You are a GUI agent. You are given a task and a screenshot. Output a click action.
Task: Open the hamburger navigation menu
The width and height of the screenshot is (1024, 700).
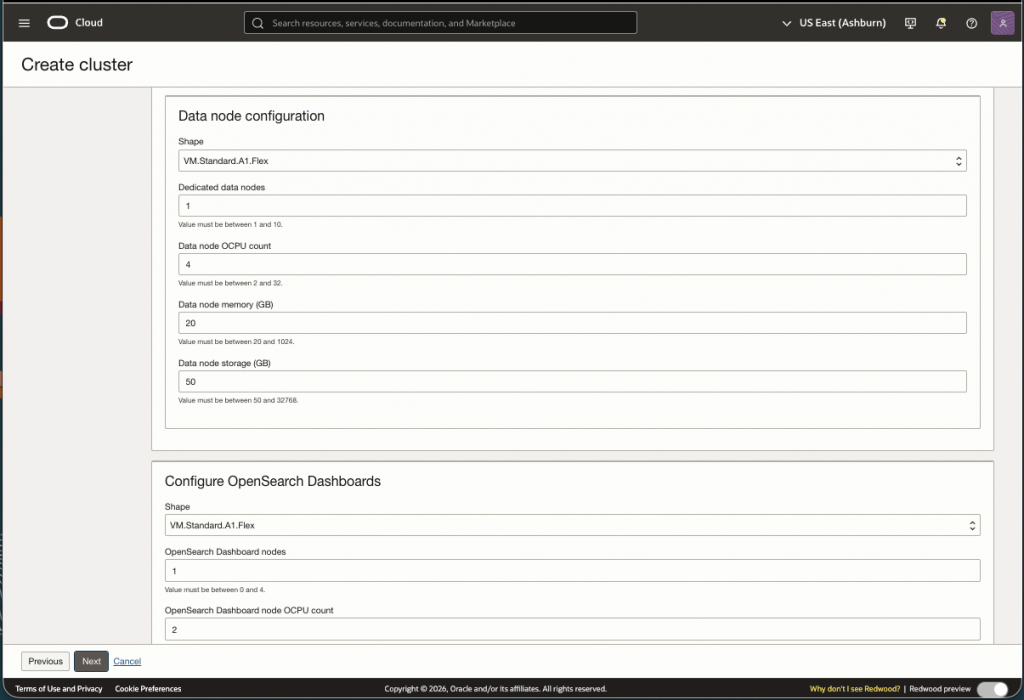24,23
